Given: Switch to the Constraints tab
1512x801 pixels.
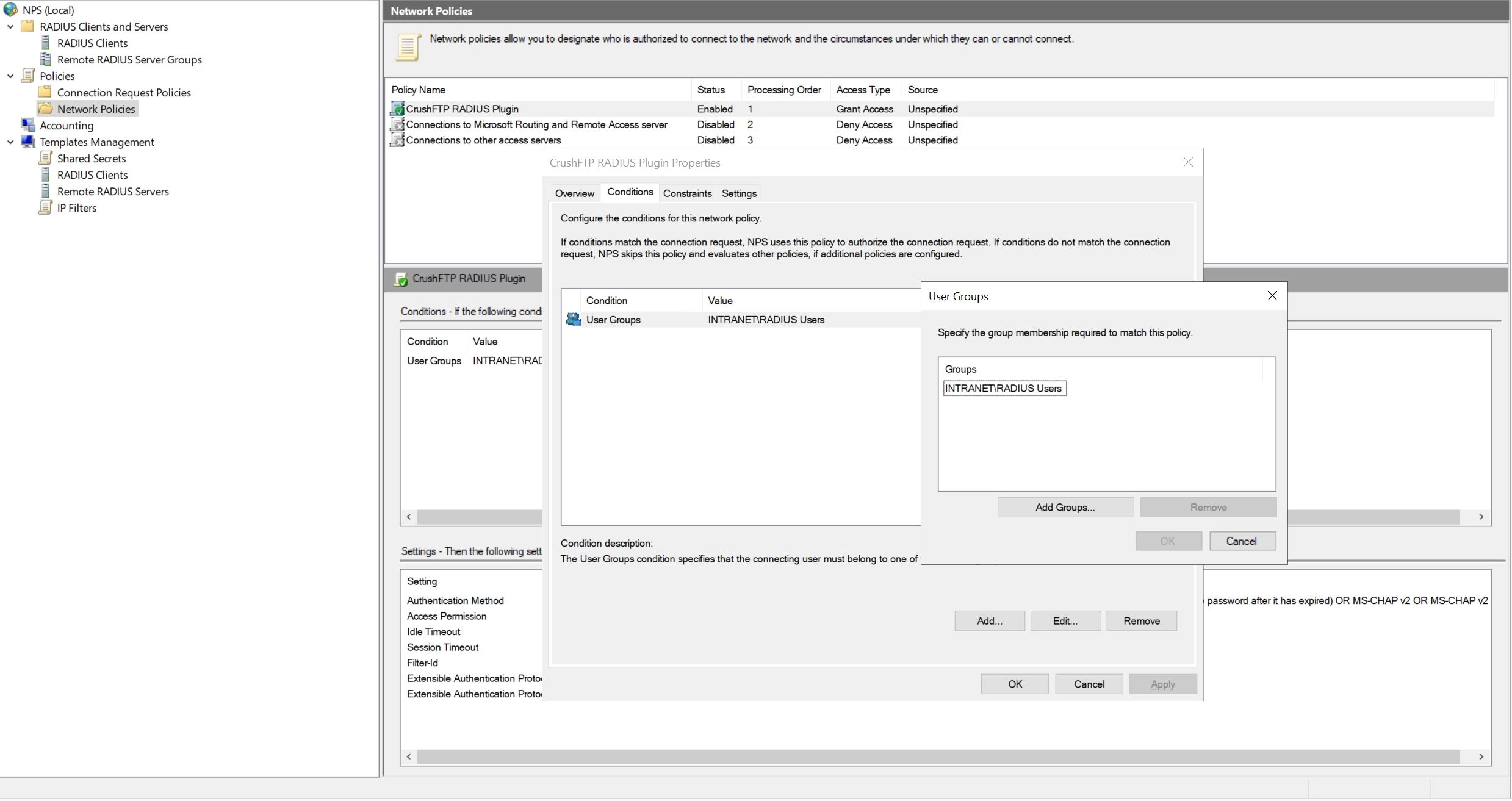Looking at the screenshot, I should (x=687, y=193).
